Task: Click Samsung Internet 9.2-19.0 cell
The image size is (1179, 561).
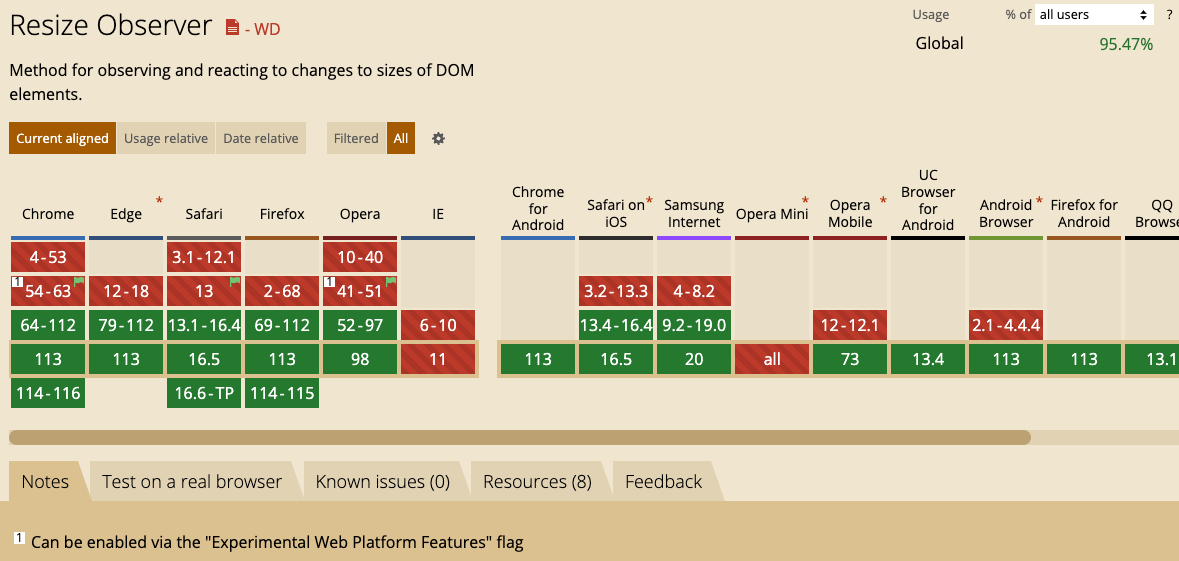Action: tap(694, 325)
